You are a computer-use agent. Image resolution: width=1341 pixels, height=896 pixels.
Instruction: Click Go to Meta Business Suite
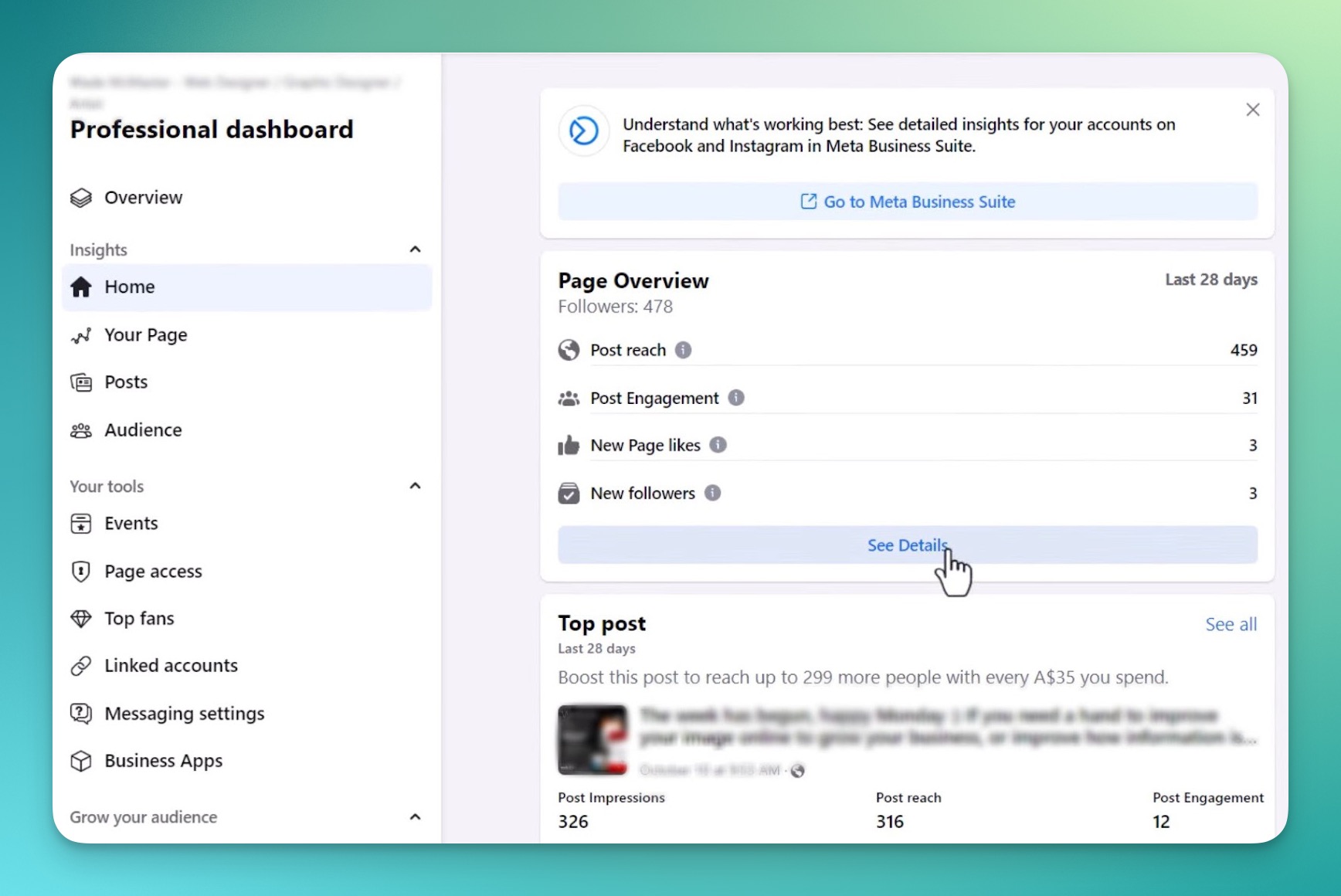(908, 202)
